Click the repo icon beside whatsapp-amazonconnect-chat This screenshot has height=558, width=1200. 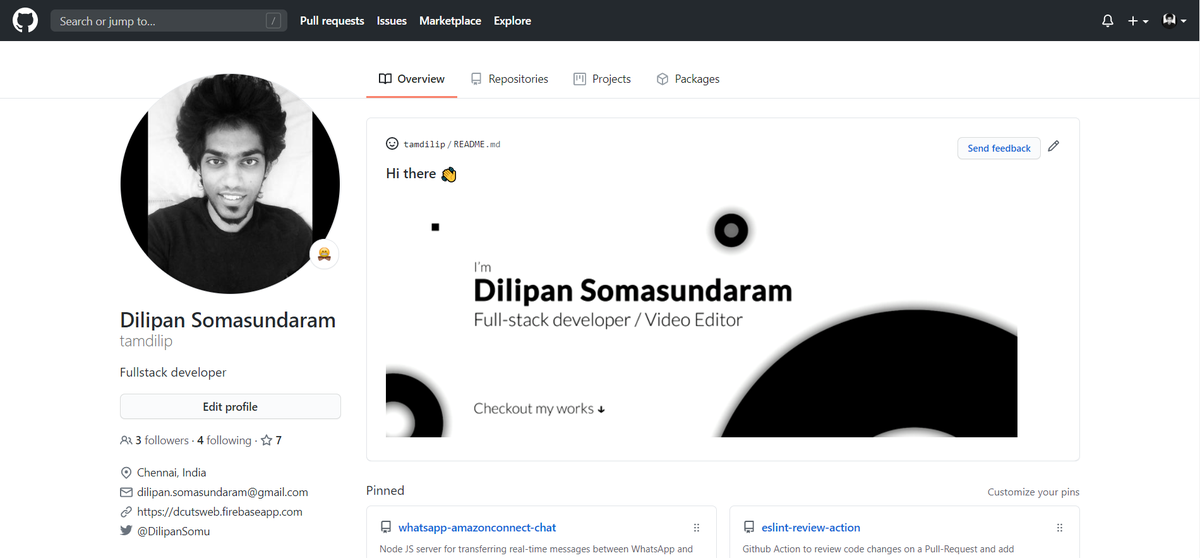(386, 527)
